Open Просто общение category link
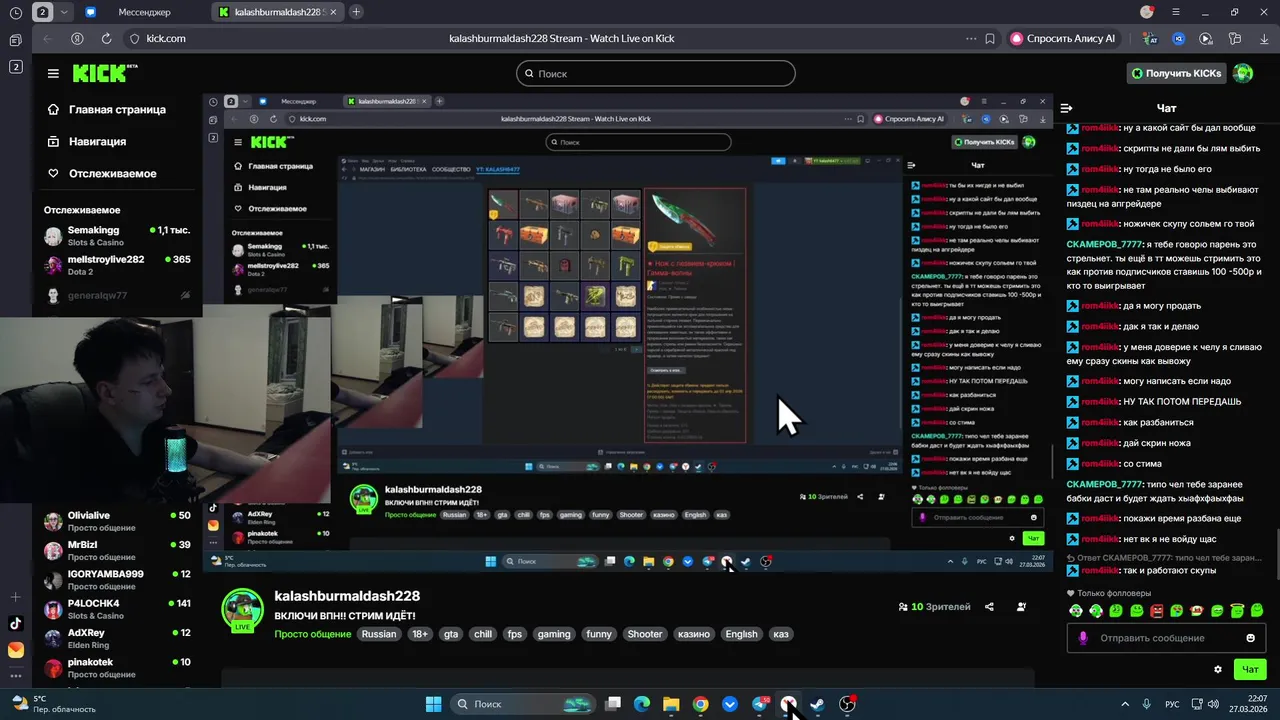The height and width of the screenshot is (720, 1280). [313, 634]
